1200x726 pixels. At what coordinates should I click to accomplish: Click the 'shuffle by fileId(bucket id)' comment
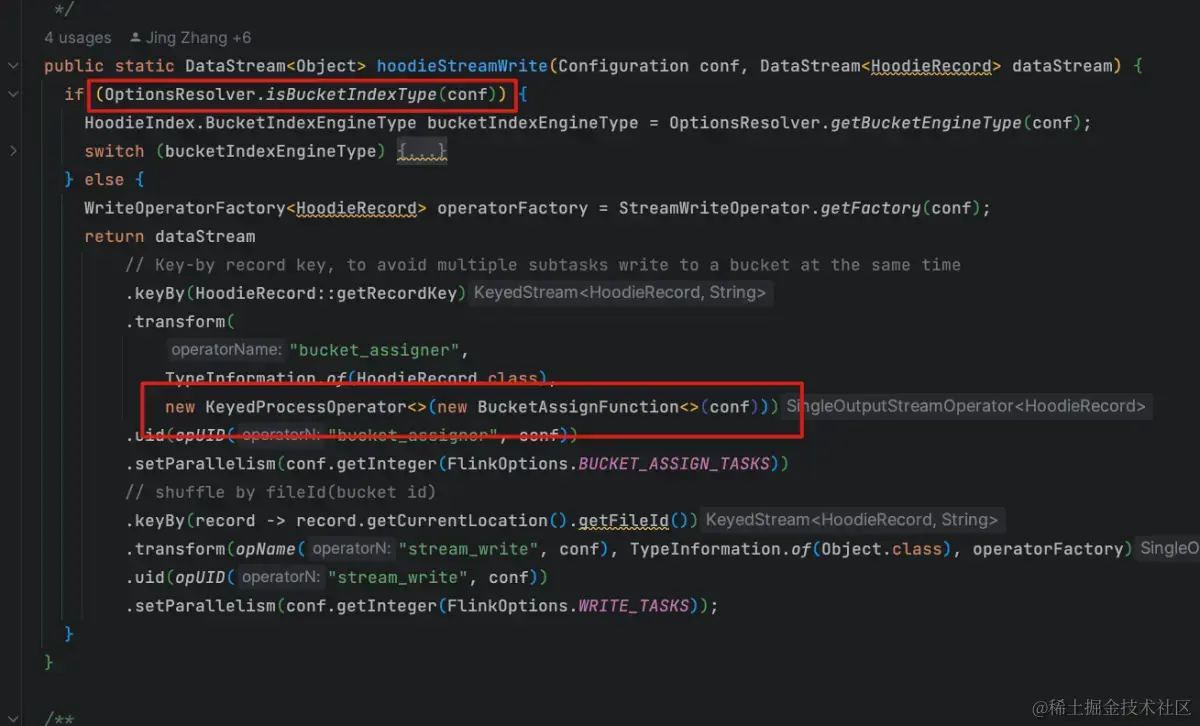(281, 492)
